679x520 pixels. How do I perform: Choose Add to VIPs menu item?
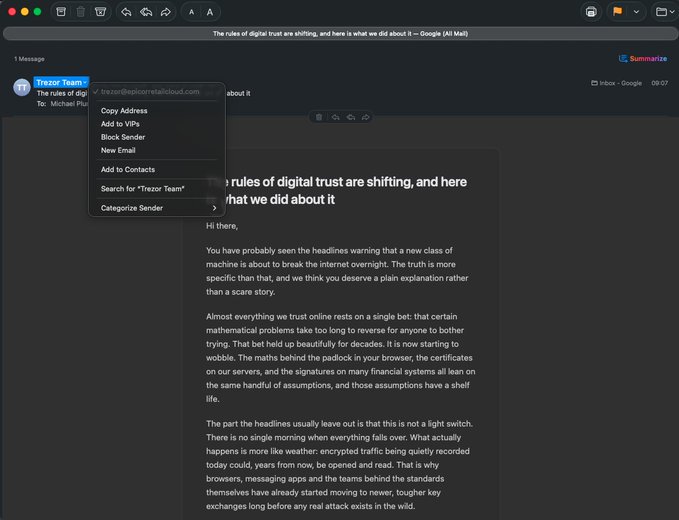(120, 124)
